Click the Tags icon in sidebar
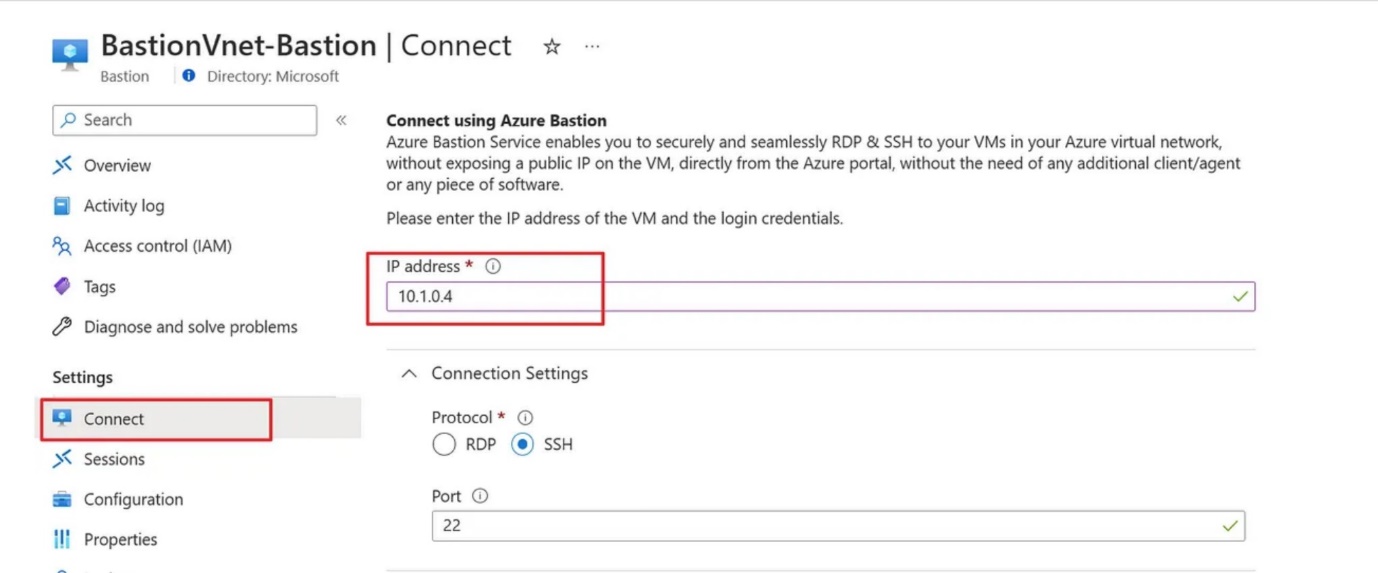1378x573 pixels. (x=62, y=287)
